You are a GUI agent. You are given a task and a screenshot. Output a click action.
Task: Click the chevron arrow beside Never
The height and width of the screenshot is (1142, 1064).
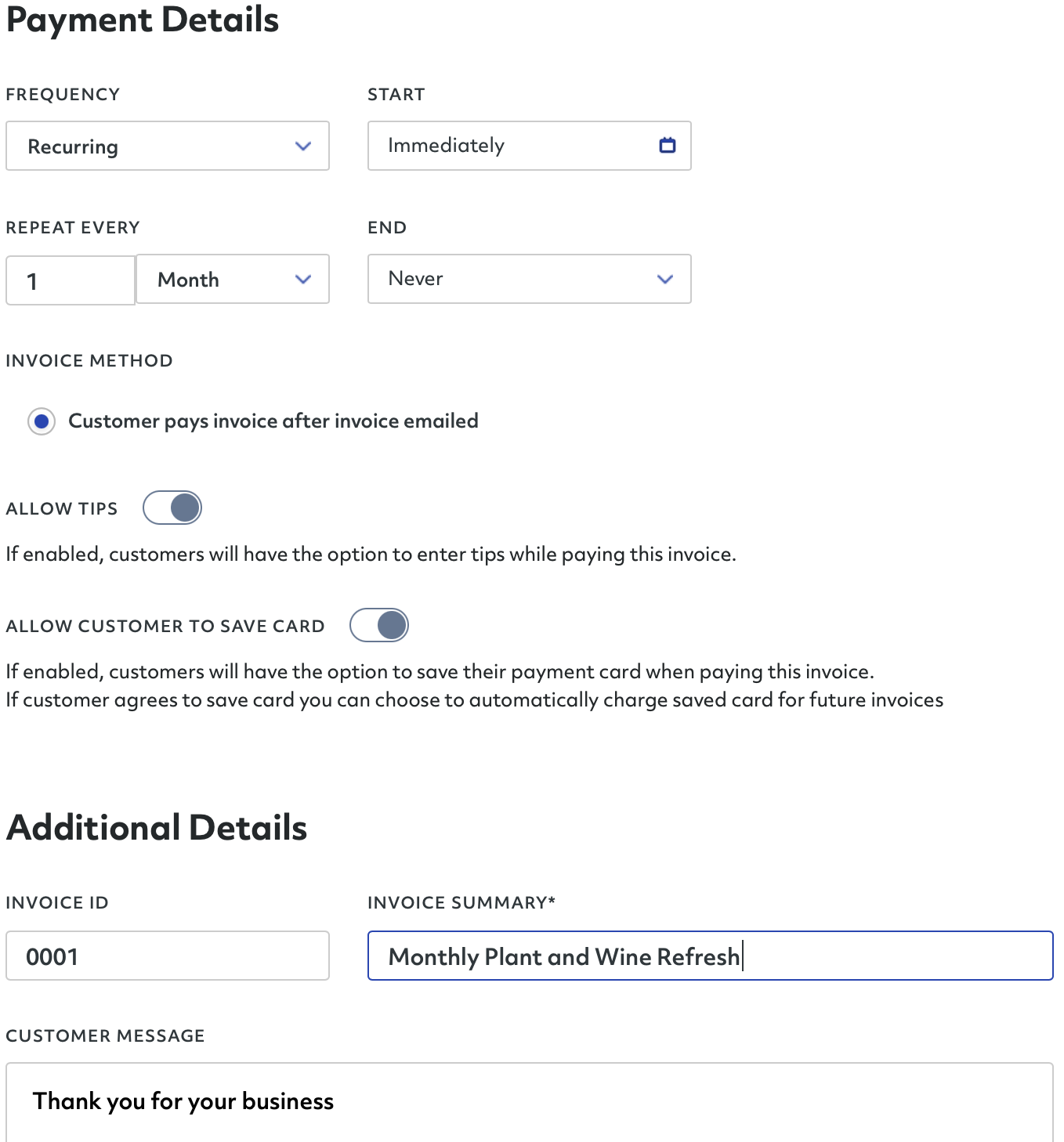(665, 280)
